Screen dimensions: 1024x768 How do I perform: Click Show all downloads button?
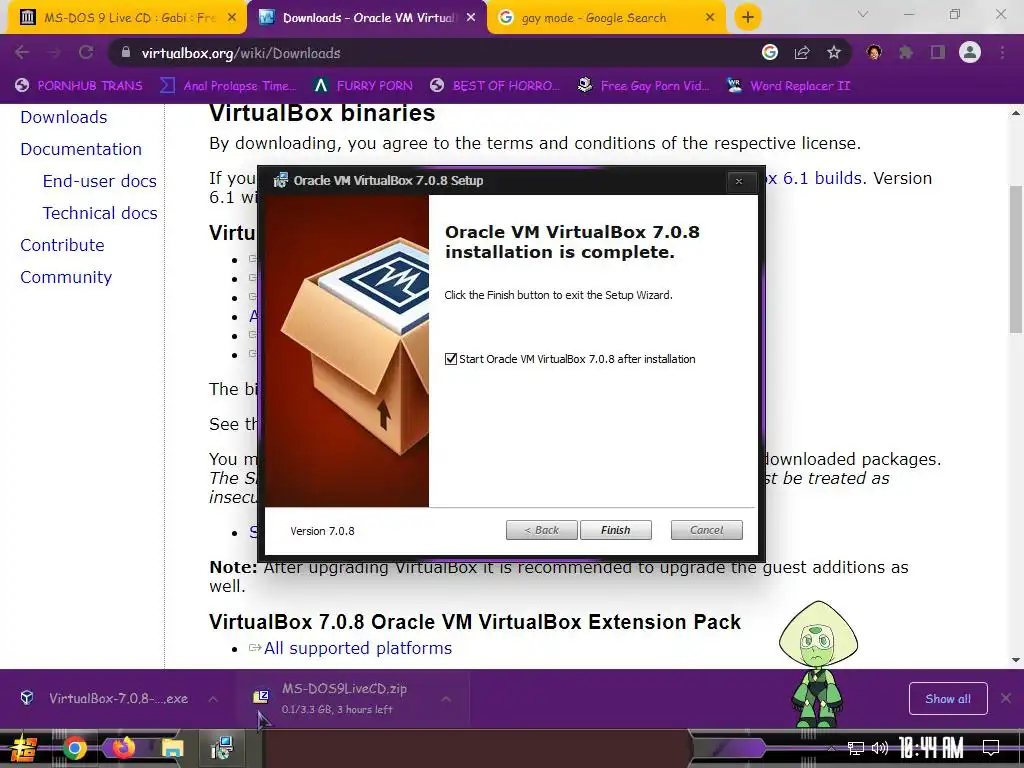pos(948,699)
